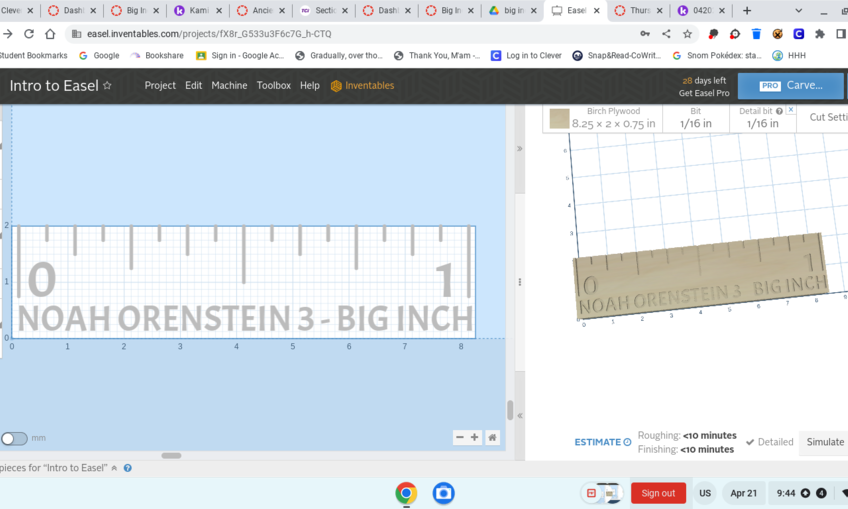848x509 pixels.
Task: Open a new browser tab
Action: click(x=747, y=10)
